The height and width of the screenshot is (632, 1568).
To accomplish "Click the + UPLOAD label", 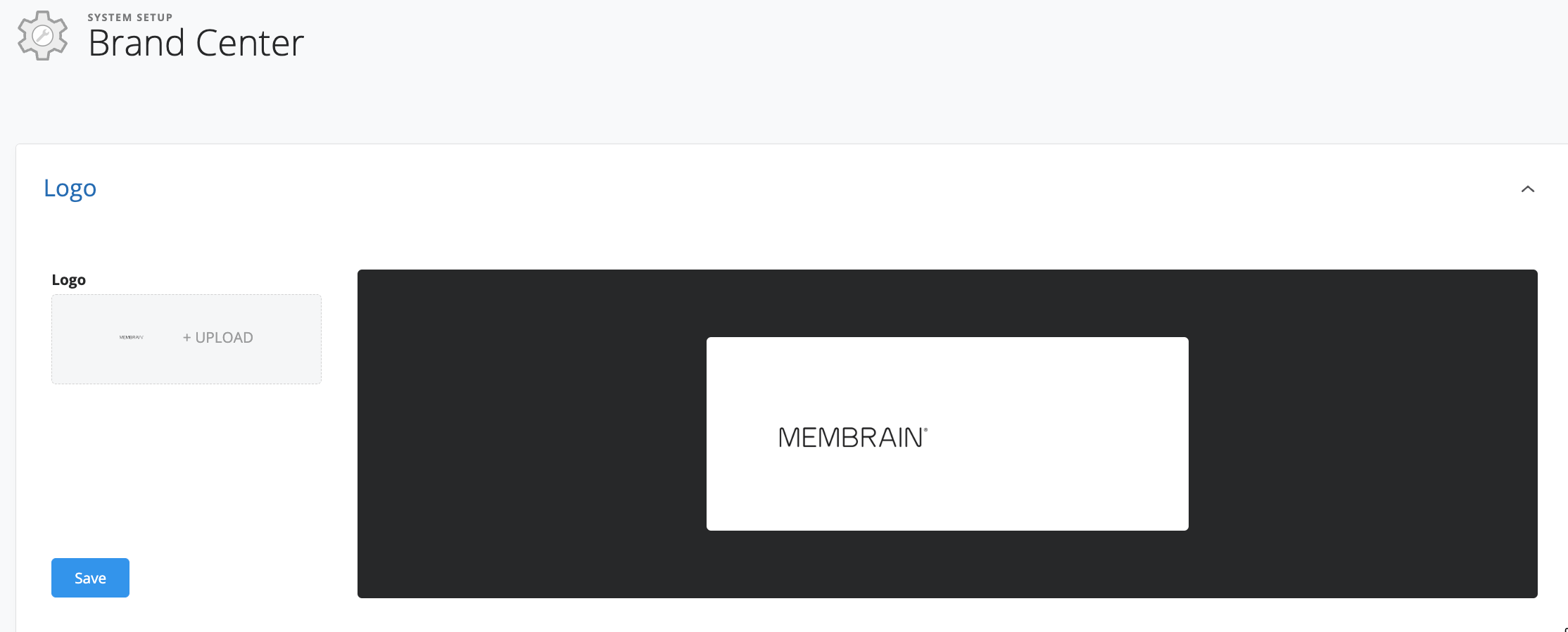I will pos(218,338).
